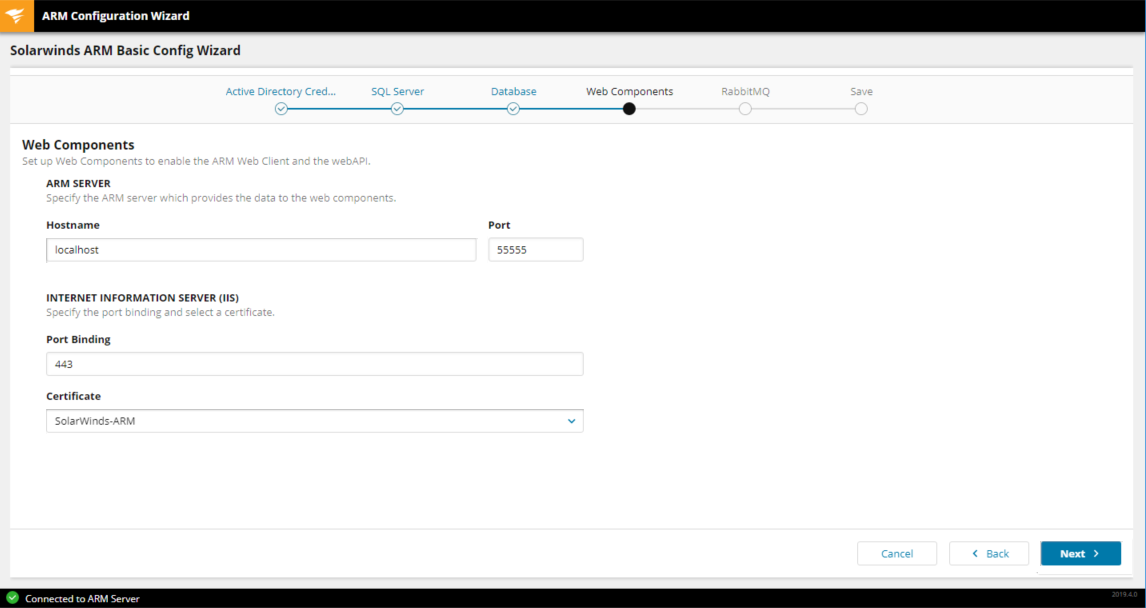Click the SolarWinds logo icon

pos(17,16)
